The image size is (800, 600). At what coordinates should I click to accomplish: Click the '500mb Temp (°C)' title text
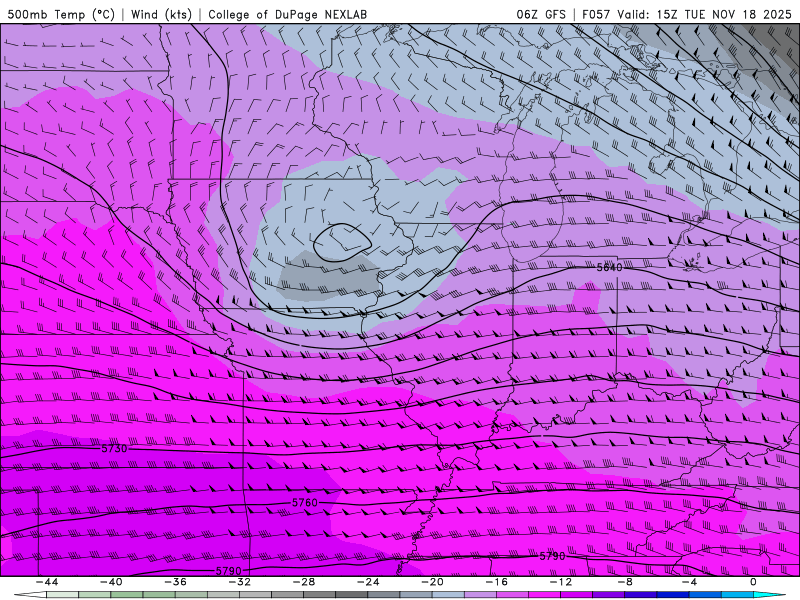point(61,14)
